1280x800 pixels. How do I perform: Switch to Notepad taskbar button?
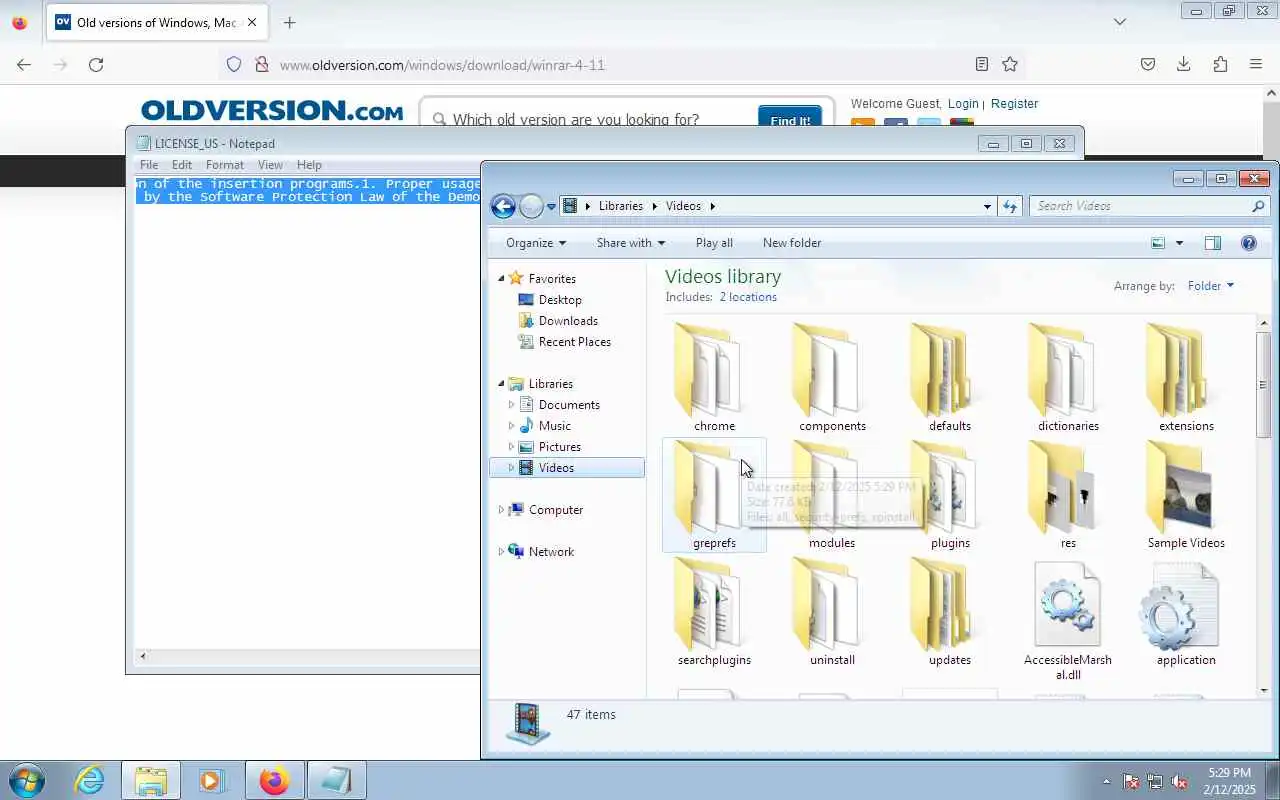(x=336, y=780)
